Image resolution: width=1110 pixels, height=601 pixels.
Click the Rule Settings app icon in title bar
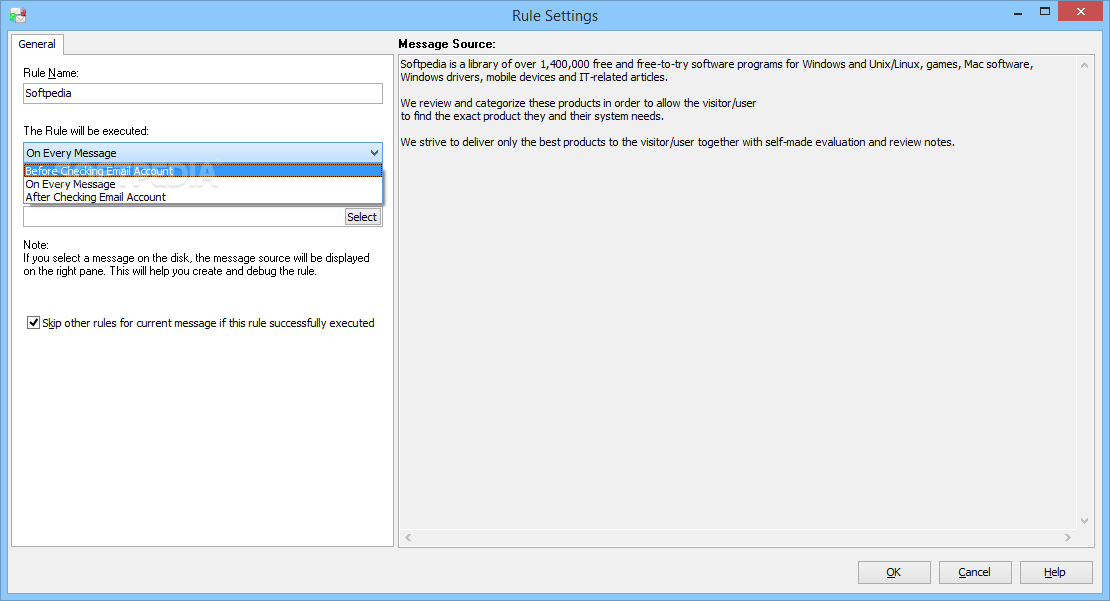pyautogui.click(x=18, y=15)
